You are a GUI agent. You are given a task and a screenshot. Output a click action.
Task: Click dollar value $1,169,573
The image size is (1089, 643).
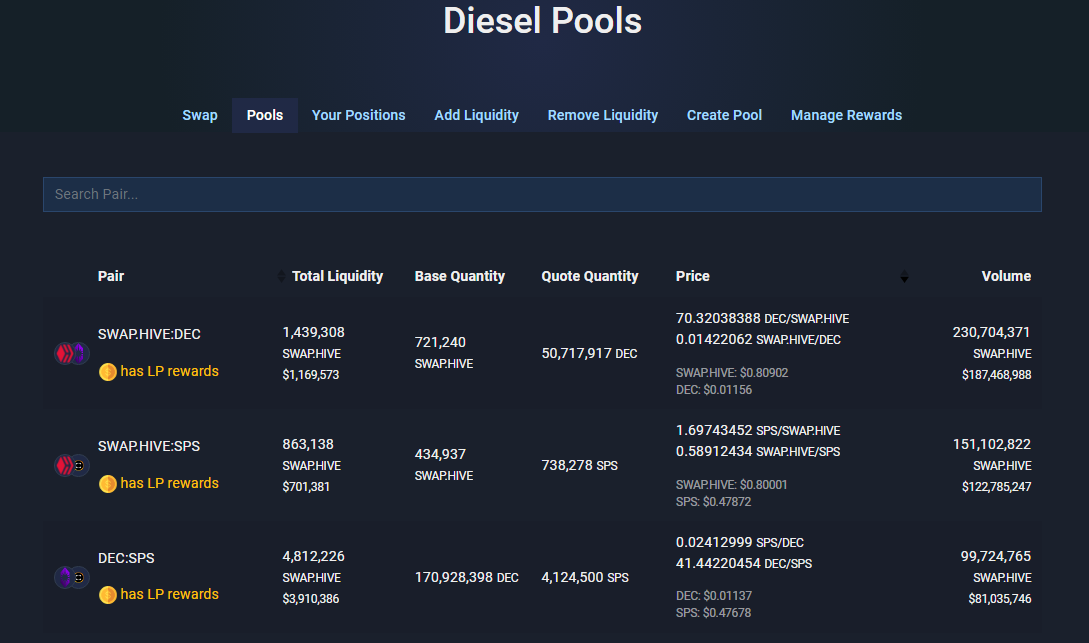310,375
